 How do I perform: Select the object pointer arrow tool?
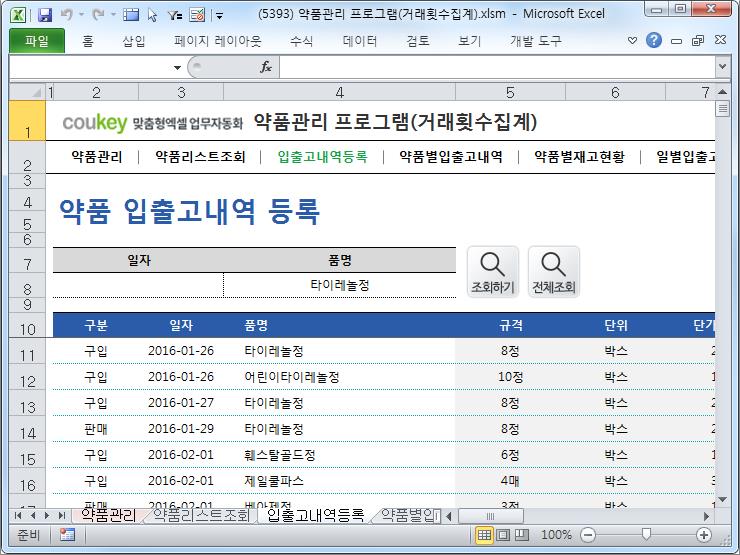(x=152, y=16)
